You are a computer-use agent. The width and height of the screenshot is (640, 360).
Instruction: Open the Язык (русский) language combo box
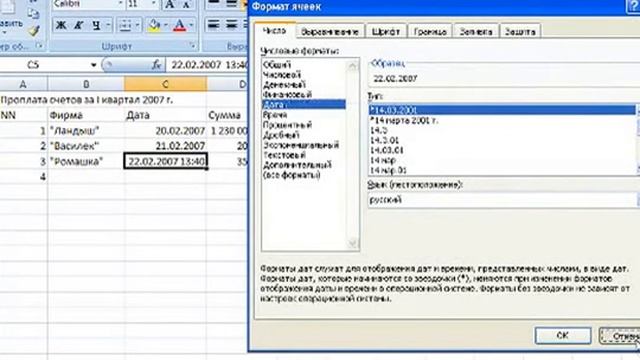point(504,200)
